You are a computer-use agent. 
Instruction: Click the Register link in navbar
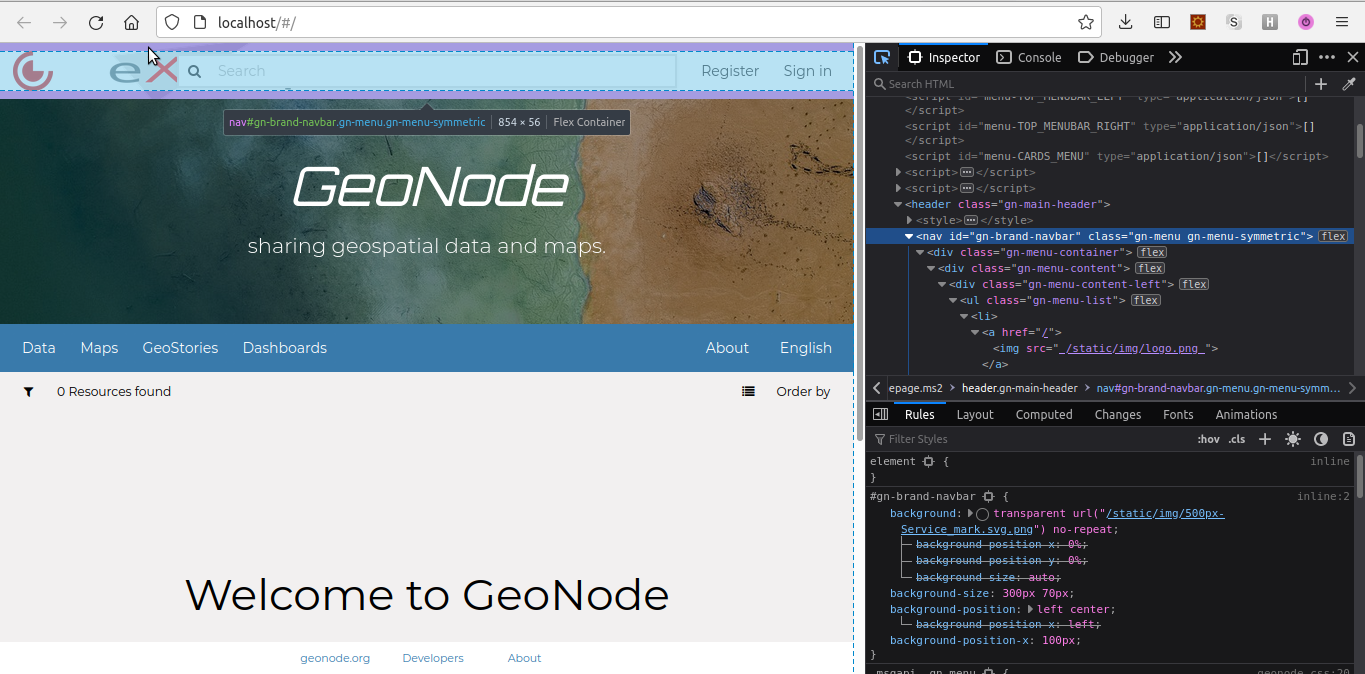pyautogui.click(x=729, y=71)
